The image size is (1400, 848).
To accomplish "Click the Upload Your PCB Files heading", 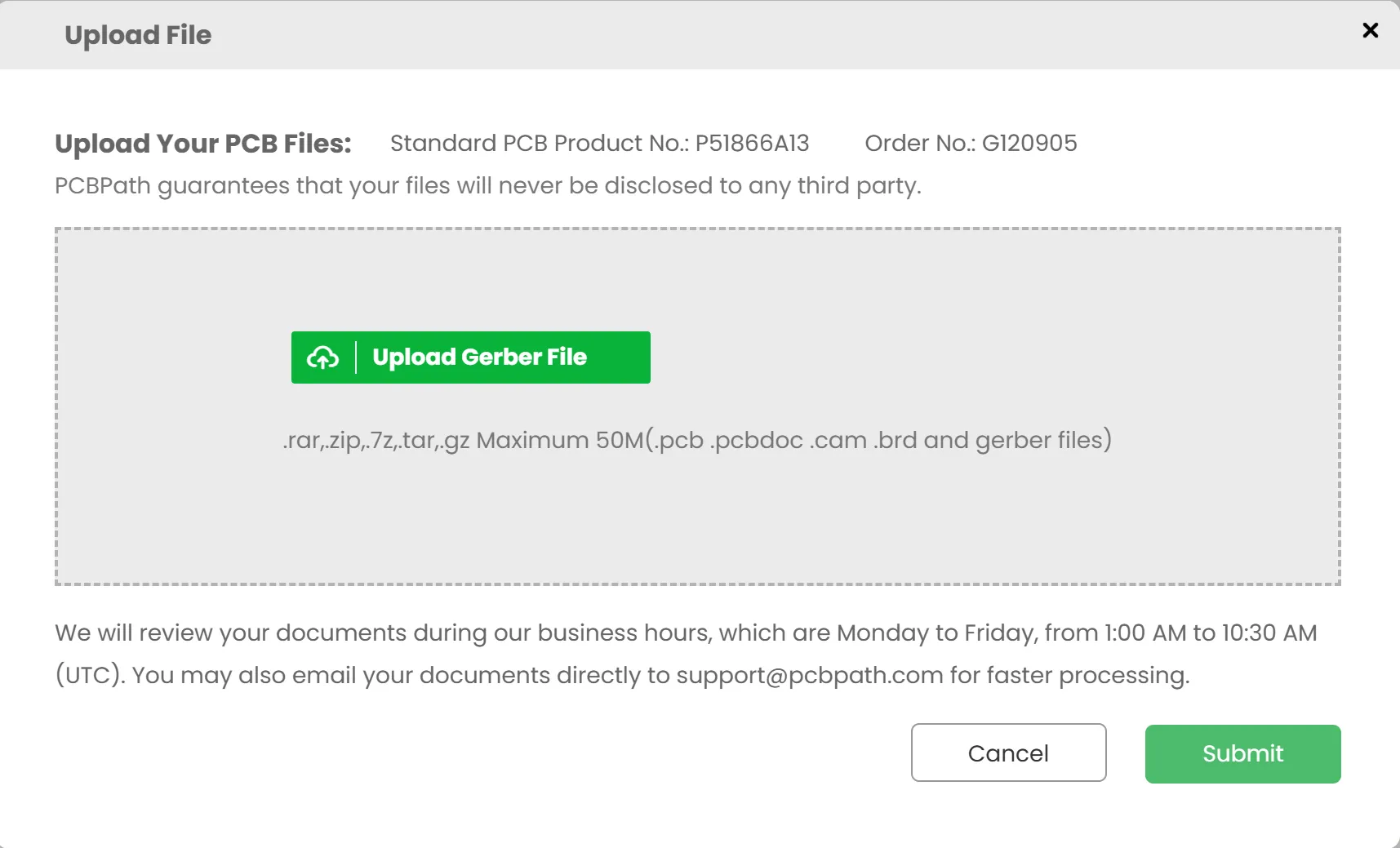I will coord(202,144).
